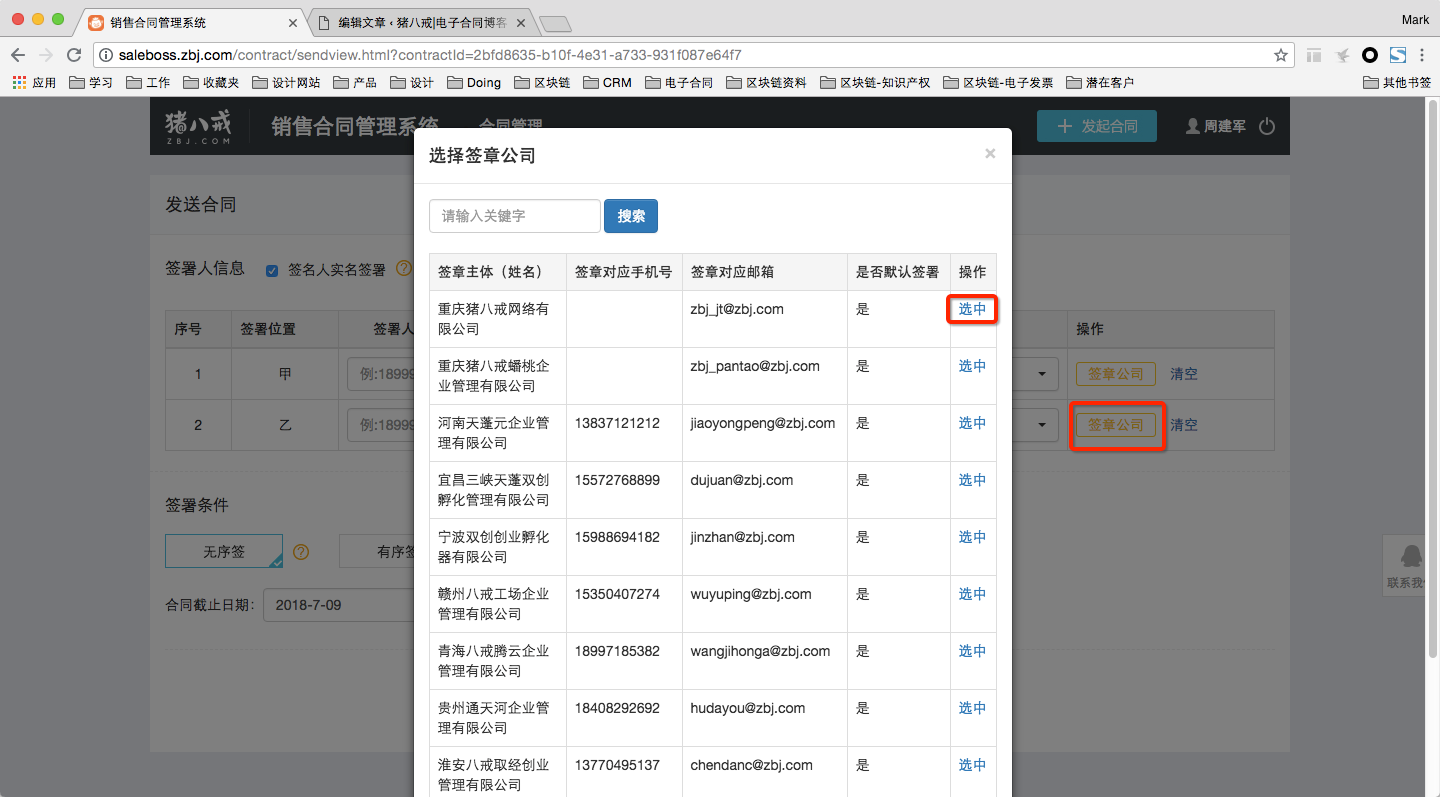This screenshot has width=1440, height=797.
Task: Open the 区块链-知识产权 bookmark folder
Action: point(874,83)
